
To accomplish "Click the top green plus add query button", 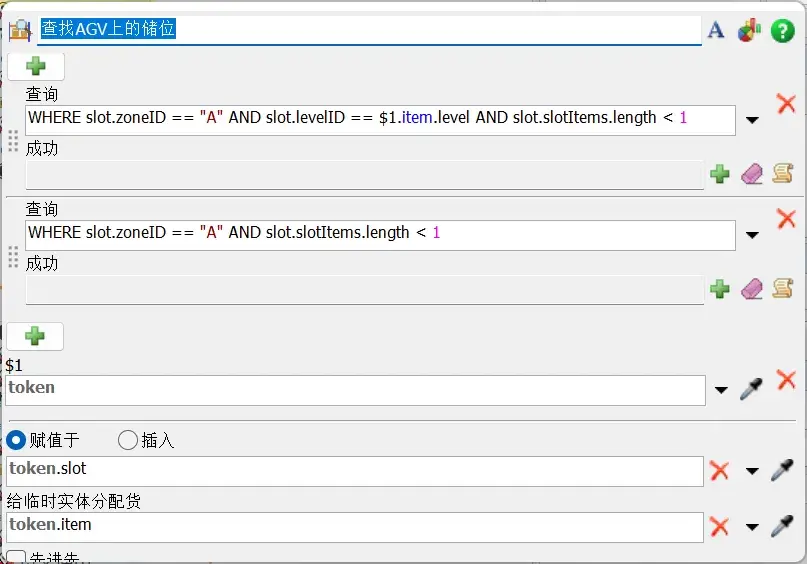I will [36, 67].
